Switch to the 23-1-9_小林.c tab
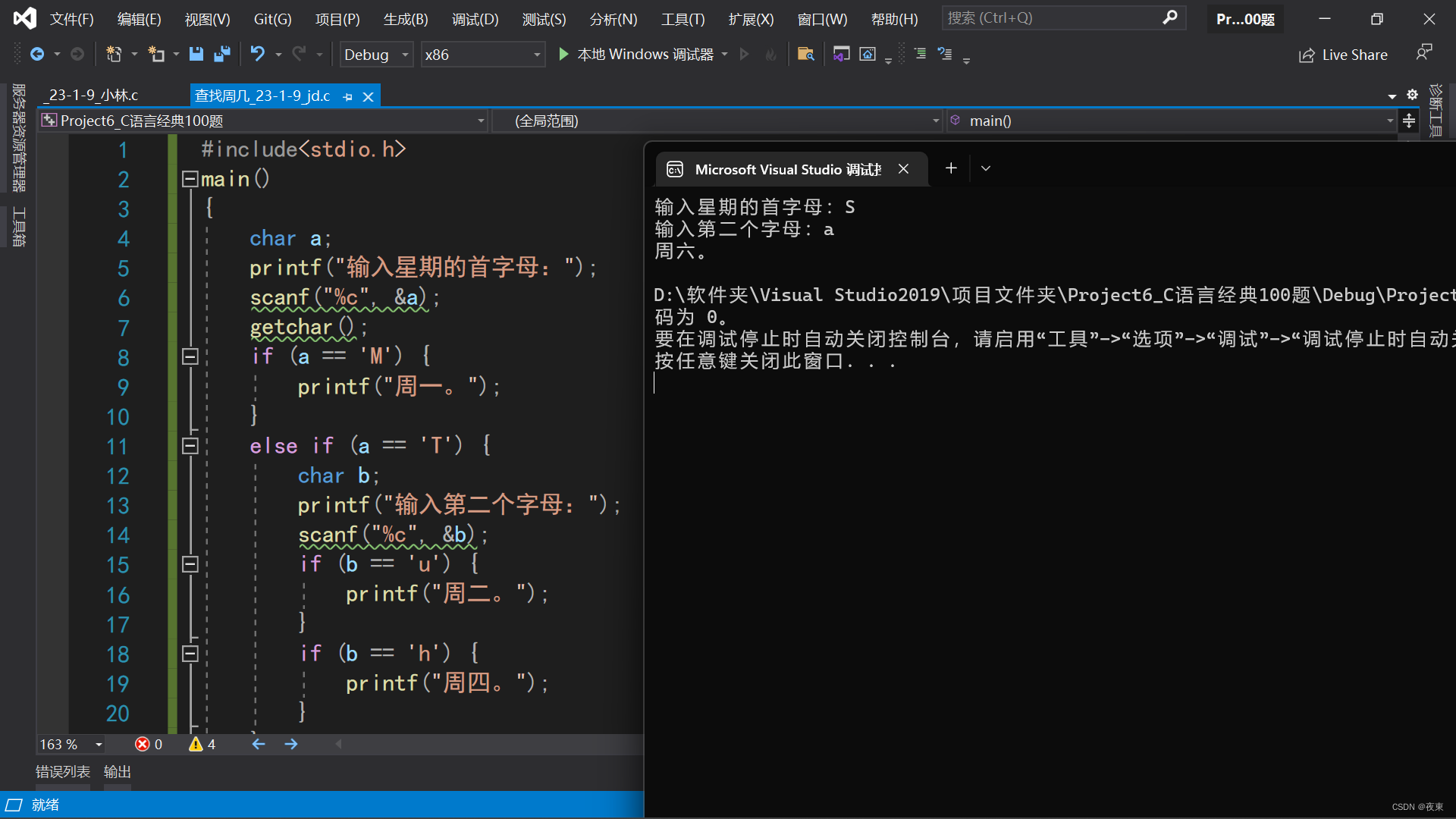1456x819 pixels. 93,96
